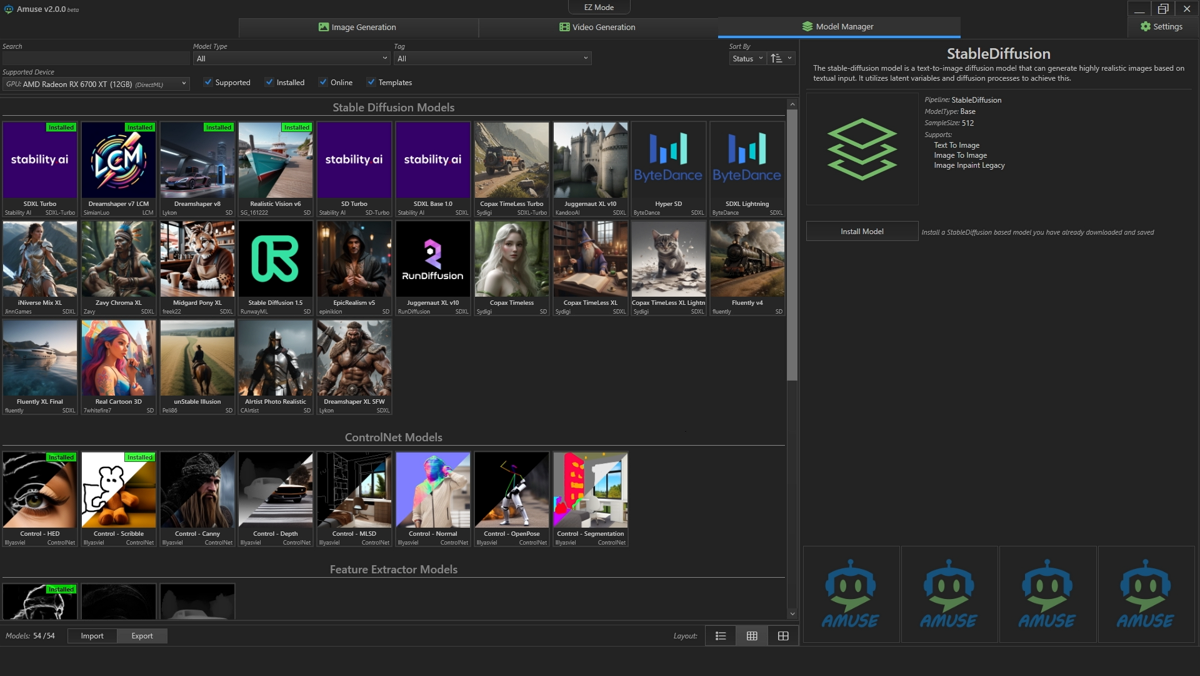This screenshot has height=676, width=1200.
Task: Switch to large tile layout view
Action: [783, 636]
